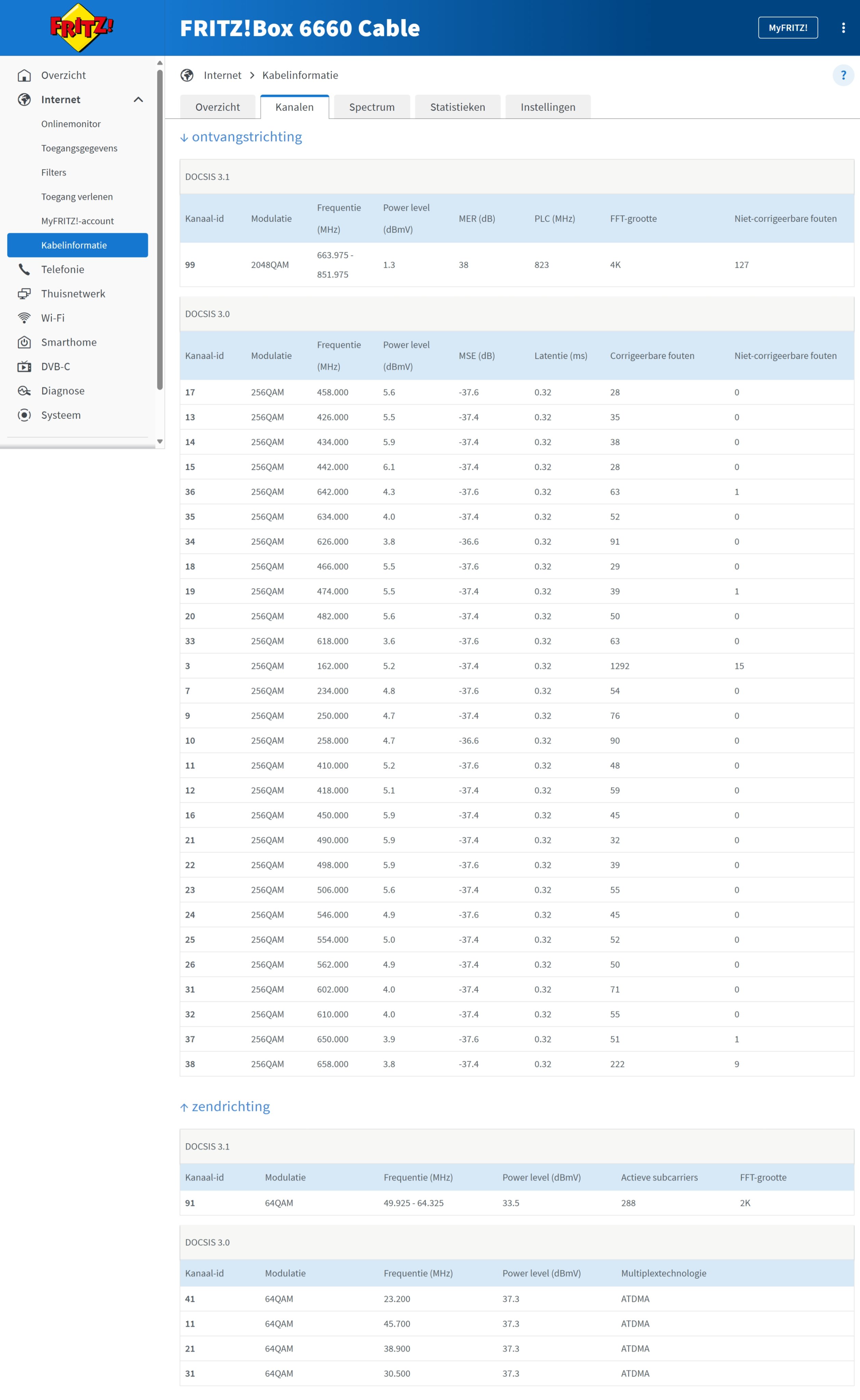Click the Smarthome icon
860x1400 pixels.
(24, 342)
